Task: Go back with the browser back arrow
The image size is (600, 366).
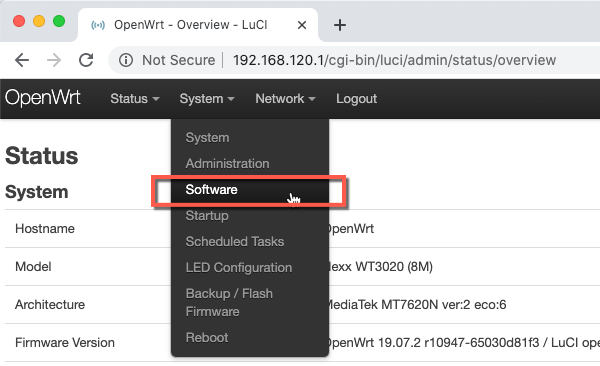Action: (22, 60)
